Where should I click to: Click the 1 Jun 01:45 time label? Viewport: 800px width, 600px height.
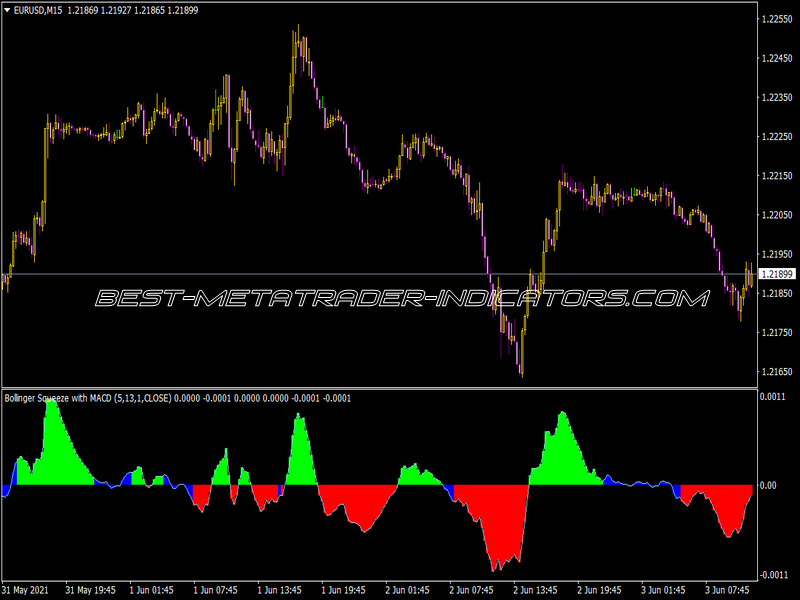pyautogui.click(x=152, y=590)
